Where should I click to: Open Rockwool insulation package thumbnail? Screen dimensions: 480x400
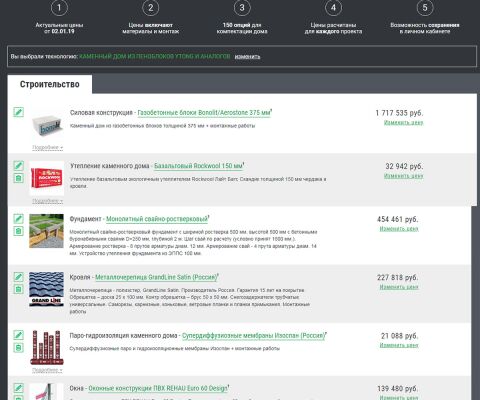pyautogui.click(x=46, y=178)
